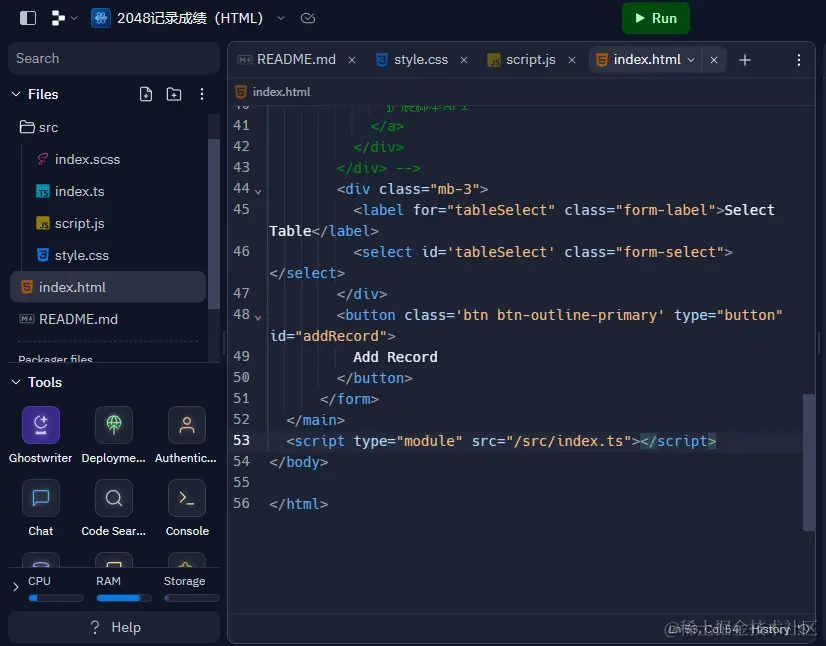This screenshot has height=646, width=826.
Task: Click line number 53
Action: (242, 441)
